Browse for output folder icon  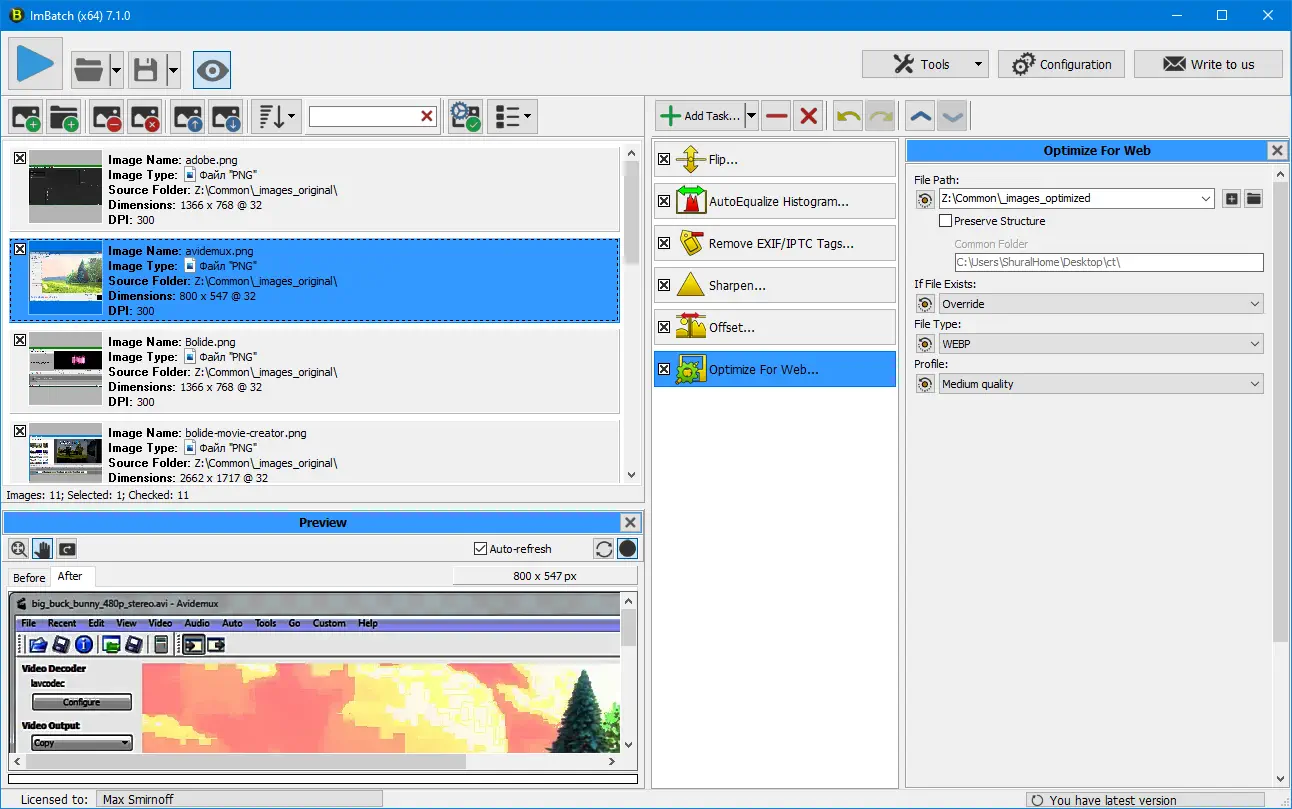click(x=1253, y=198)
